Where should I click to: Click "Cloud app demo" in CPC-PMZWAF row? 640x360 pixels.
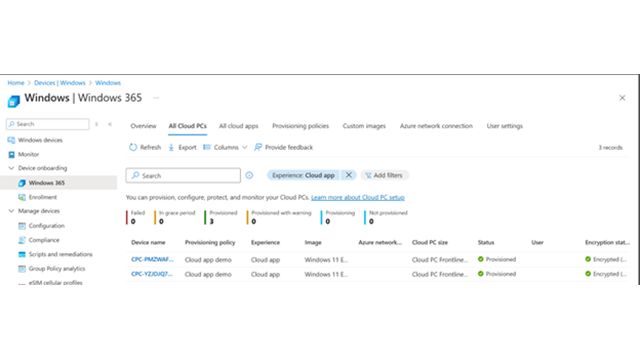point(208,260)
